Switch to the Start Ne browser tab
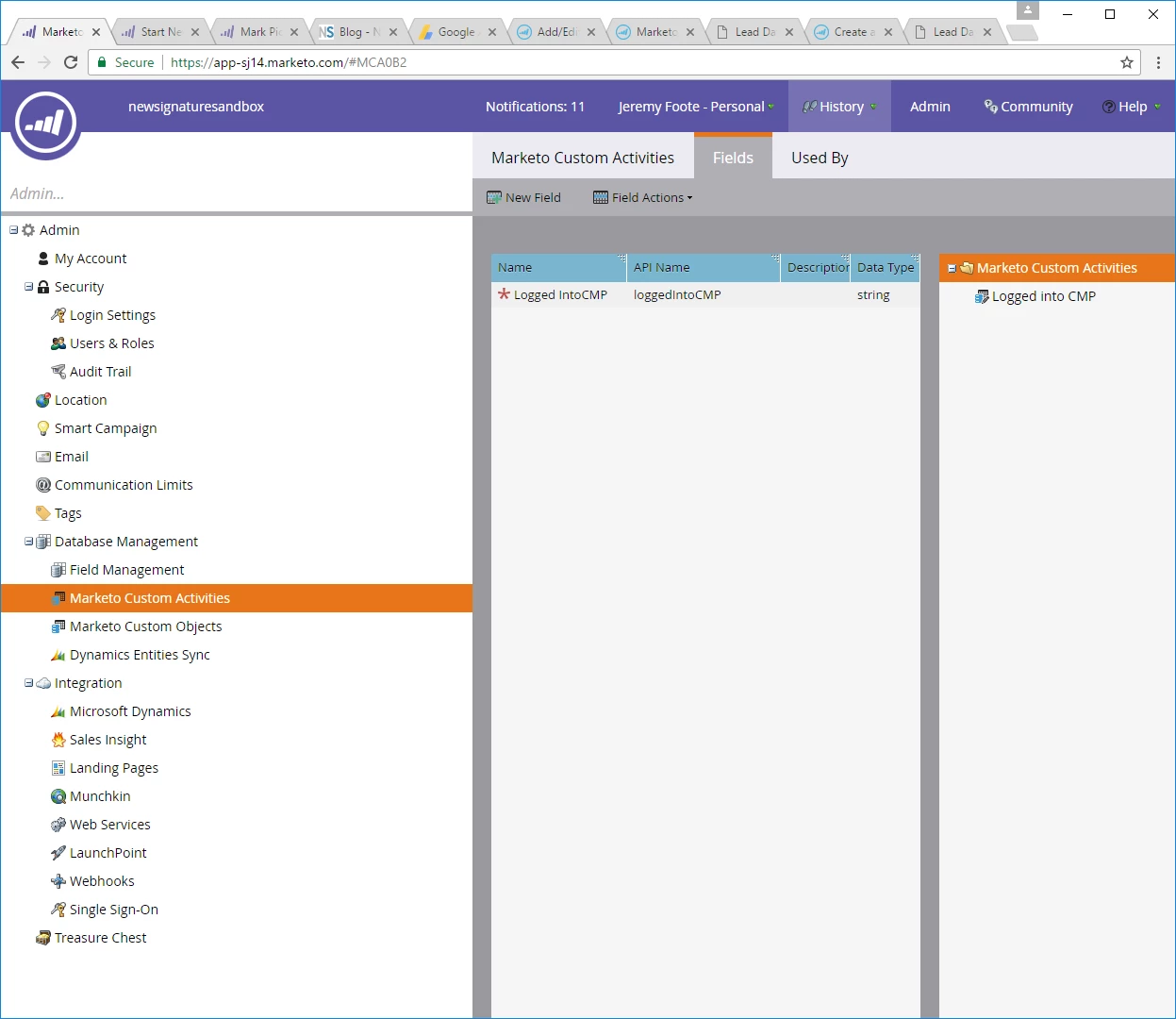The width and height of the screenshot is (1176, 1019). click(x=160, y=32)
